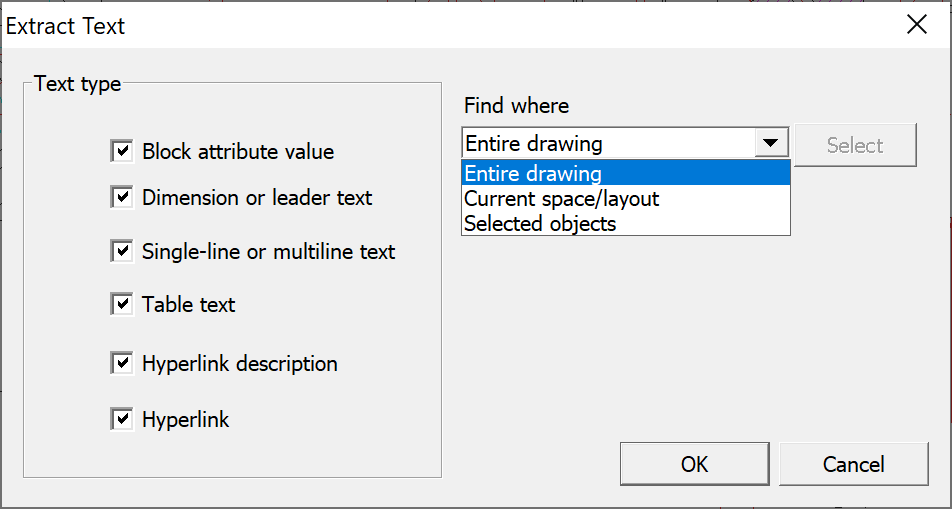Click the Extract Text title bar
The image size is (952, 509).
tap(400, 25)
